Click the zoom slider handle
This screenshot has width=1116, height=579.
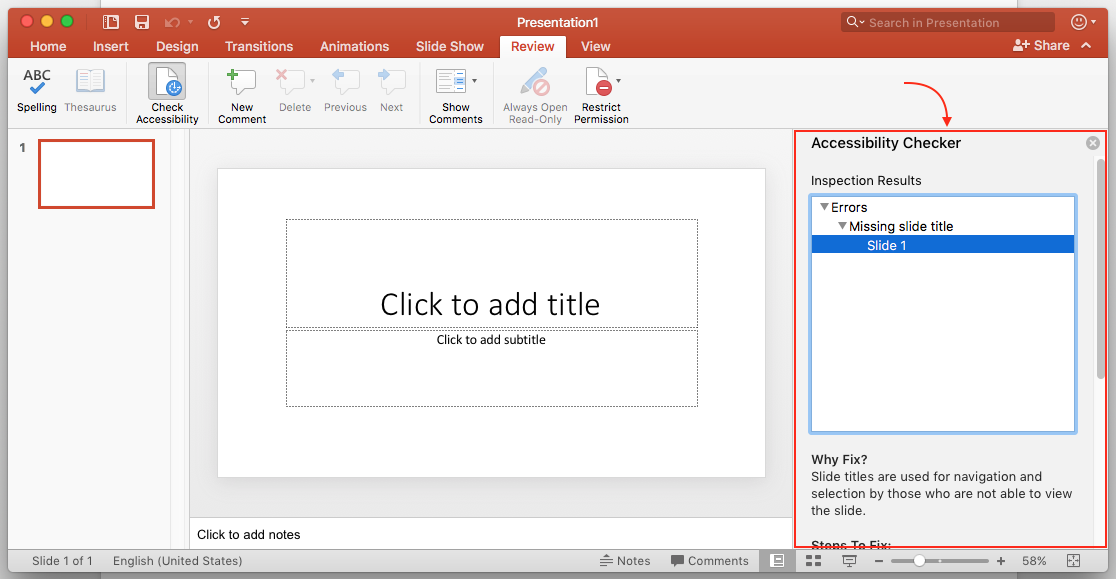(x=919, y=561)
